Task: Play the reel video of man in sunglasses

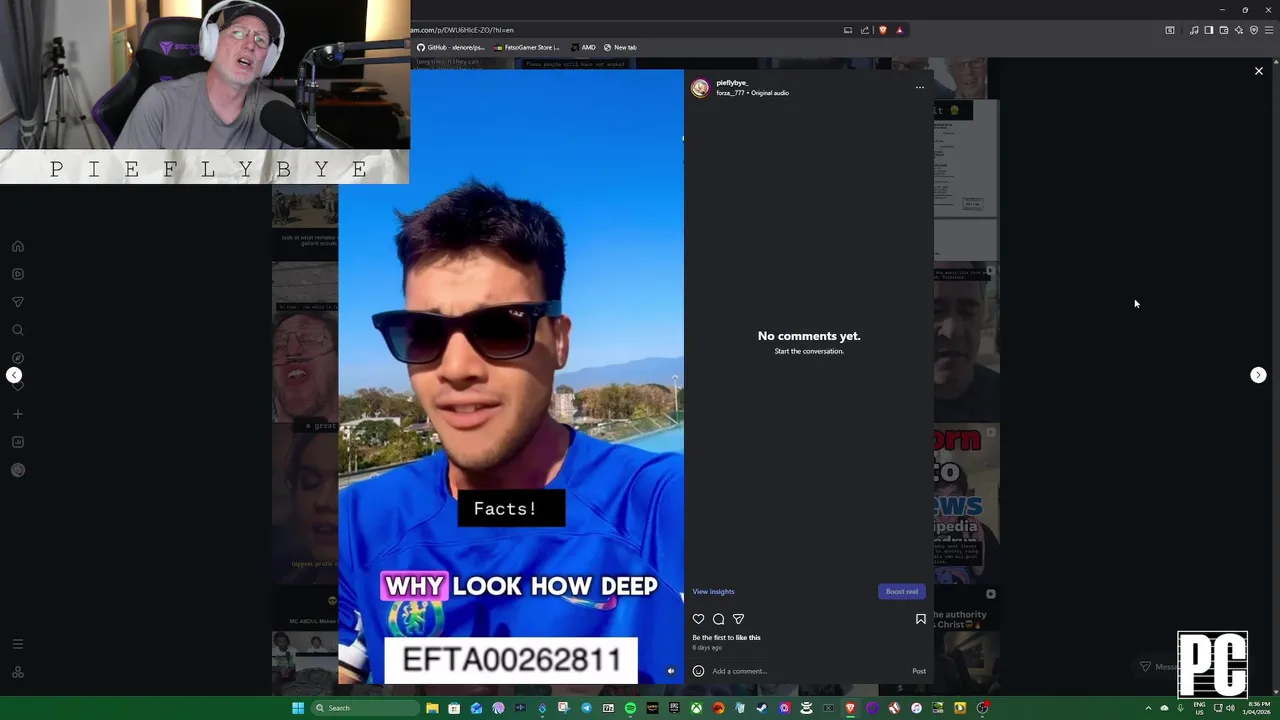Action: pyautogui.click(x=511, y=376)
